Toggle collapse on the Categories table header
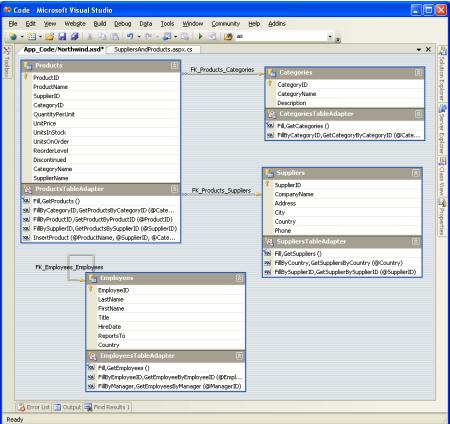The image size is (450, 424). (x=418, y=73)
